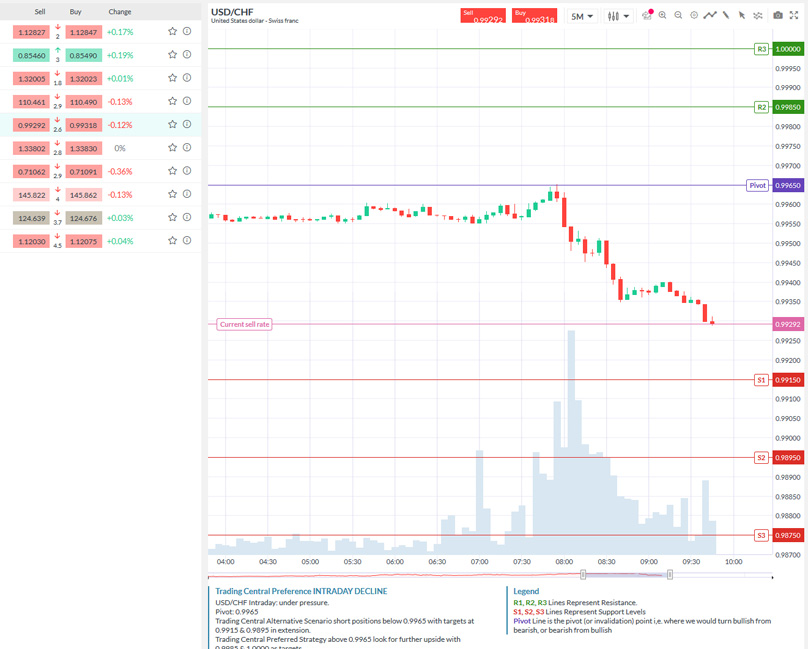Open info icon for 124.639 row
This screenshot has height=649, width=808.
point(187,217)
